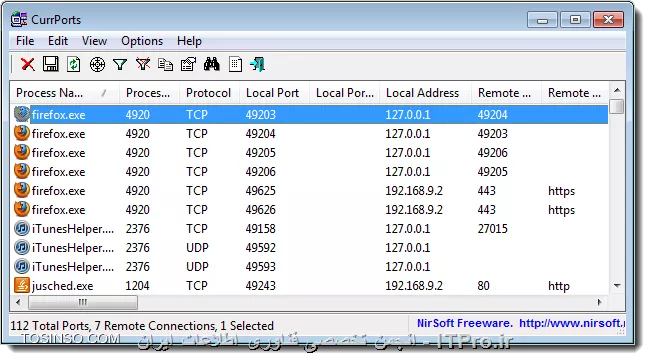Click the Firefox icon on port 49204 row
The width and height of the screenshot is (650, 360).
pyautogui.click(x=22, y=134)
